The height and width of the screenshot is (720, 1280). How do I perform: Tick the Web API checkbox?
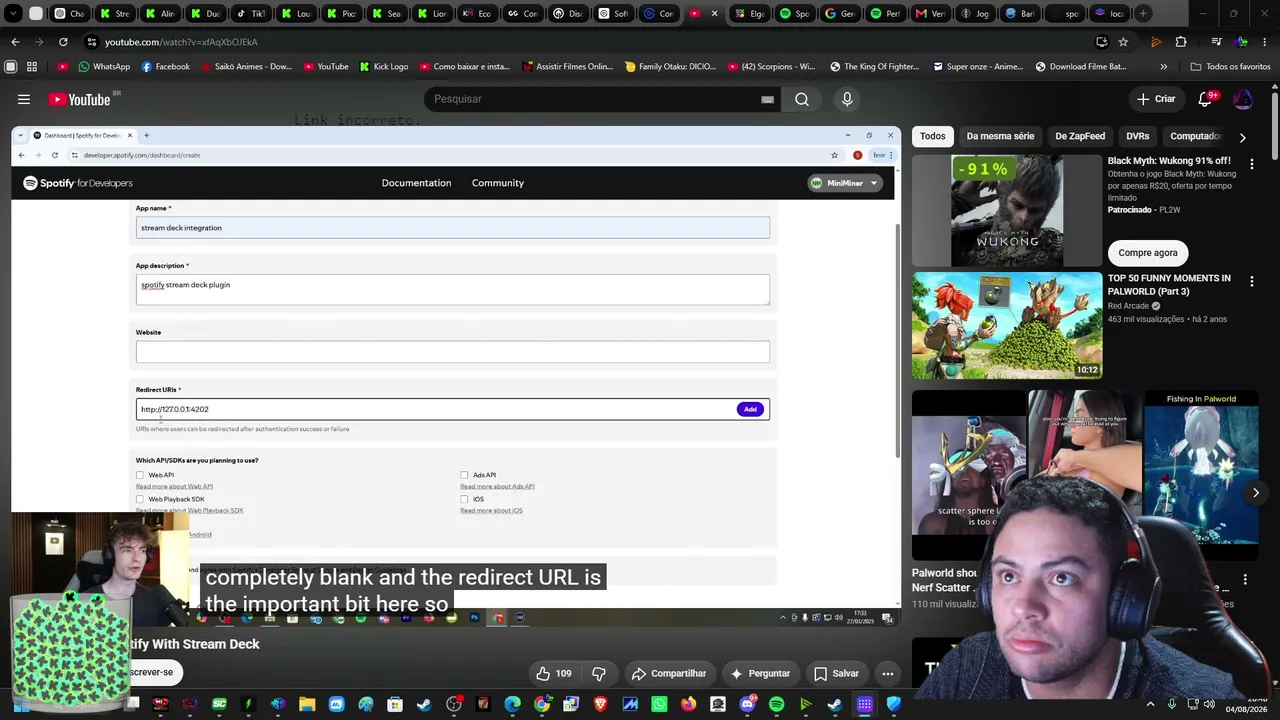[140, 475]
